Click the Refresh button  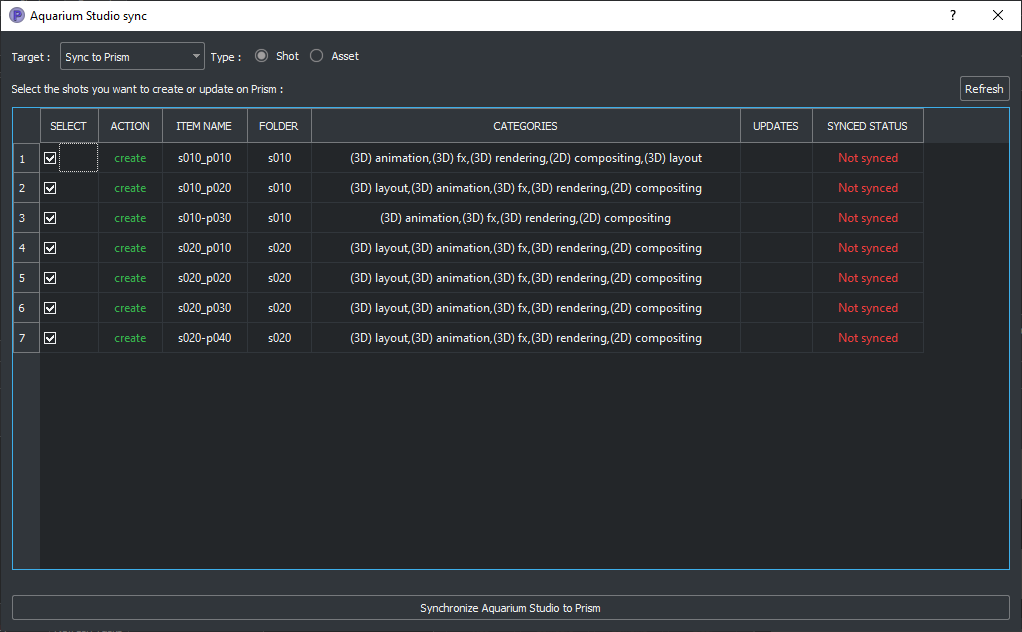point(984,88)
